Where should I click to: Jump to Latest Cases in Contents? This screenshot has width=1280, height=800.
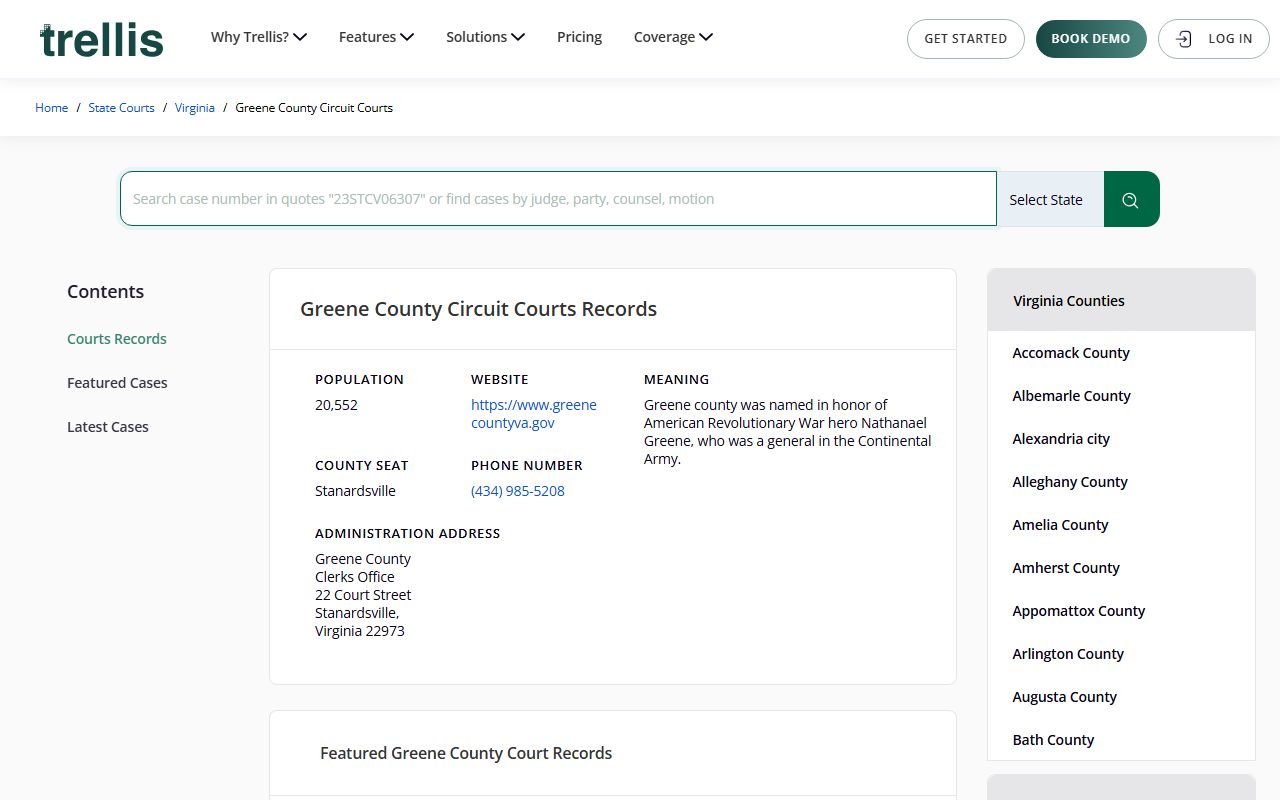[108, 427]
